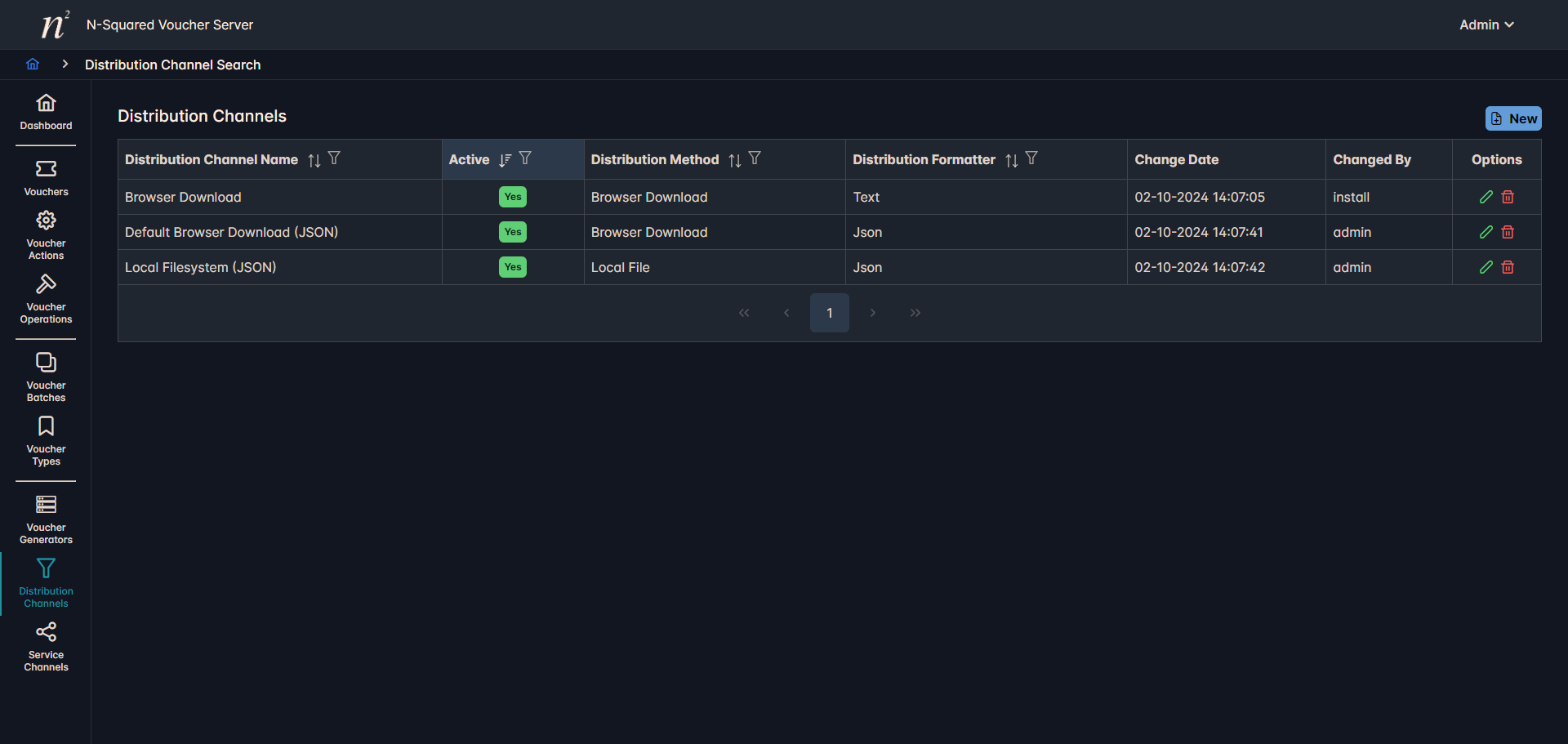Open Service Channels from sidebar
The height and width of the screenshot is (744, 1568).
[46, 647]
